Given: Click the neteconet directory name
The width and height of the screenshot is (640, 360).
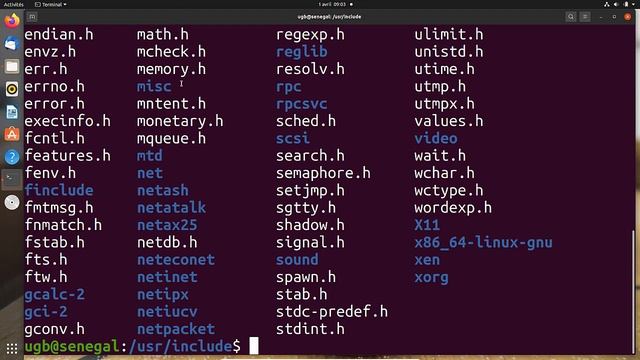Looking at the screenshot, I should point(176,260).
